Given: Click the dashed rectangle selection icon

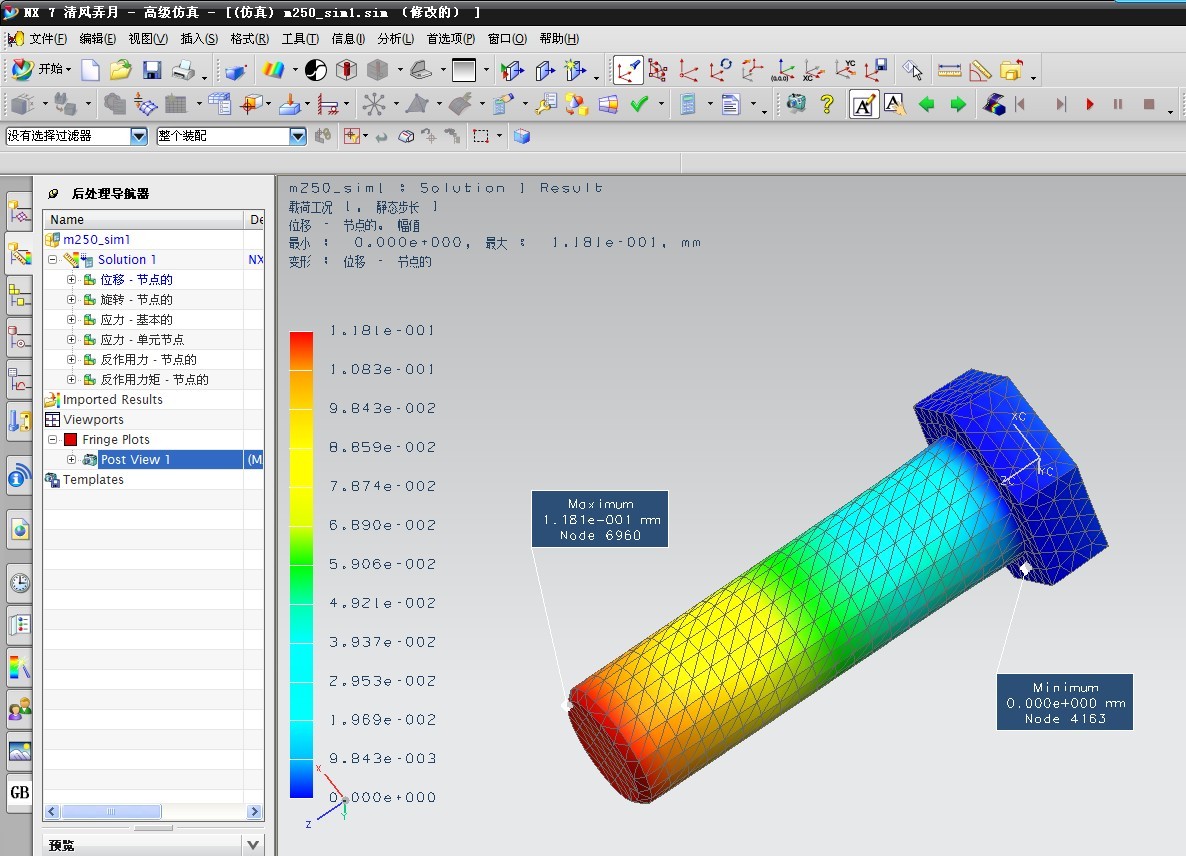Looking at the screenshot, I should 481,136.
